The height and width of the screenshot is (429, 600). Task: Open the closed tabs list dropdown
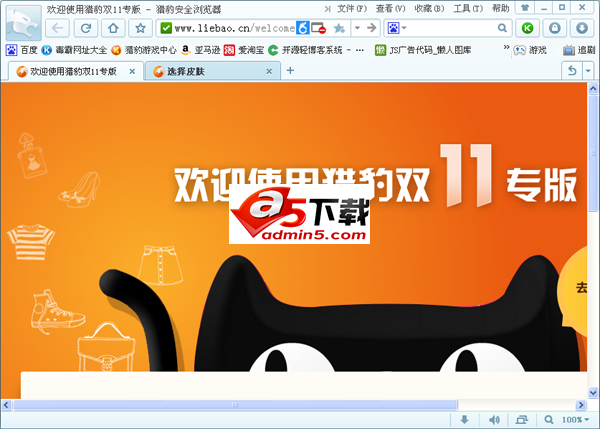pyautogui.click(x=588, y=71)
